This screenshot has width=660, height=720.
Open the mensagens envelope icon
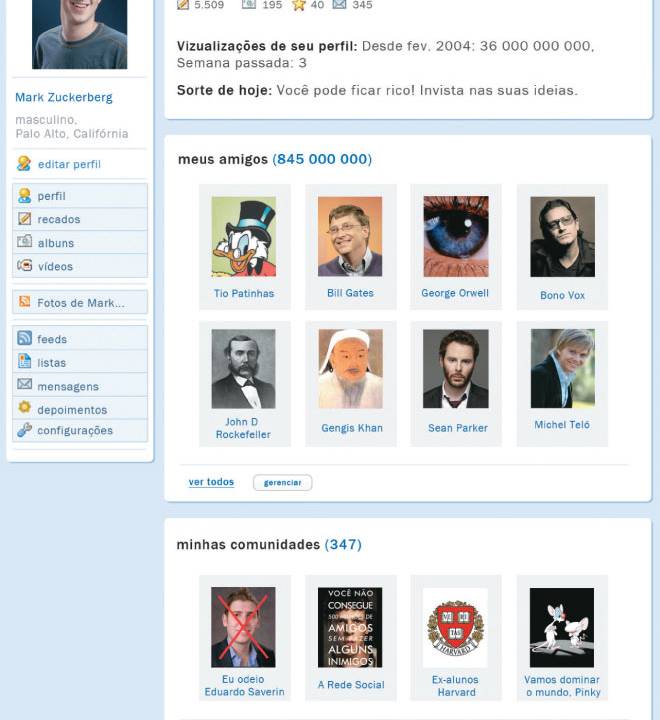24,383
